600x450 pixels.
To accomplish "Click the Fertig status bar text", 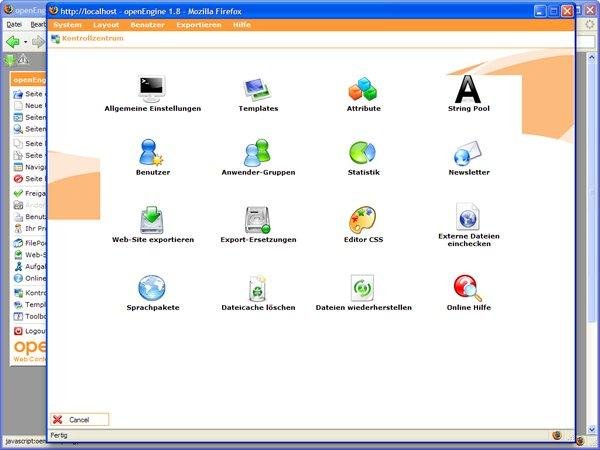I will click(59, 435).
